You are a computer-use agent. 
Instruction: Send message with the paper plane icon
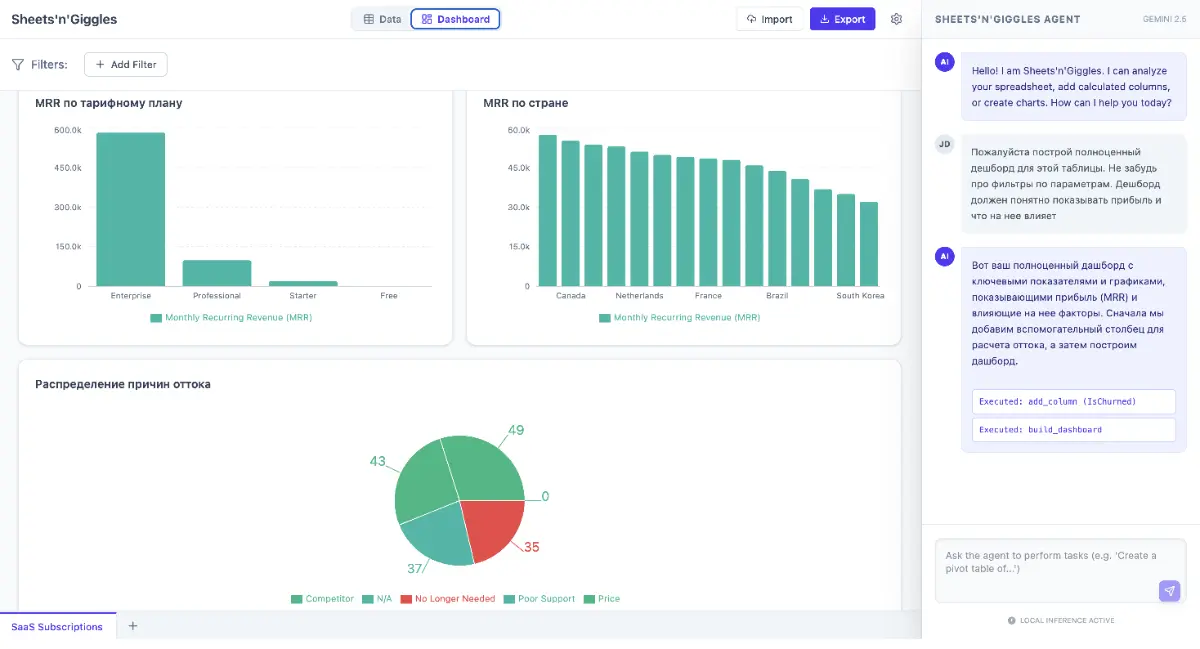coord(1169,590)
